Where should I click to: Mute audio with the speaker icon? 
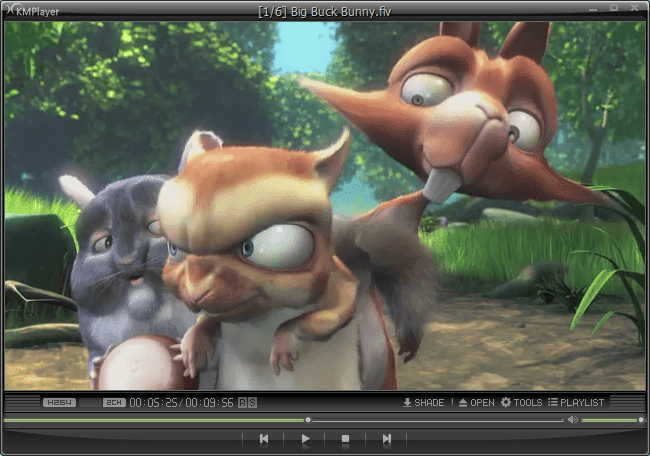[573, 420]
